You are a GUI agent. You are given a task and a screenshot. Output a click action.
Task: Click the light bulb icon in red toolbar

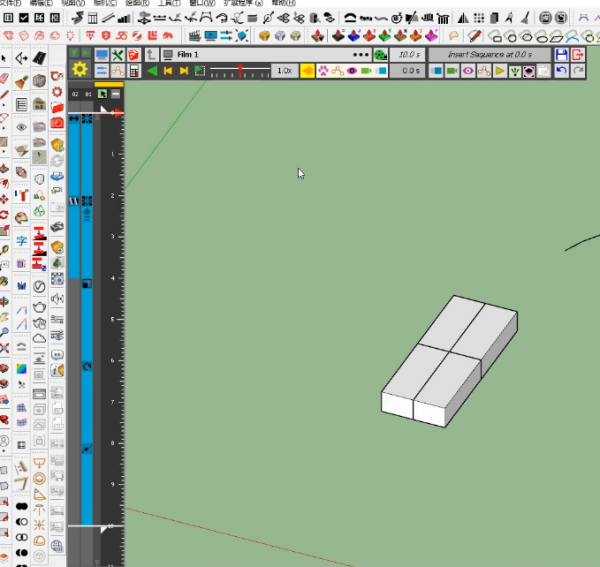[70, 36]
